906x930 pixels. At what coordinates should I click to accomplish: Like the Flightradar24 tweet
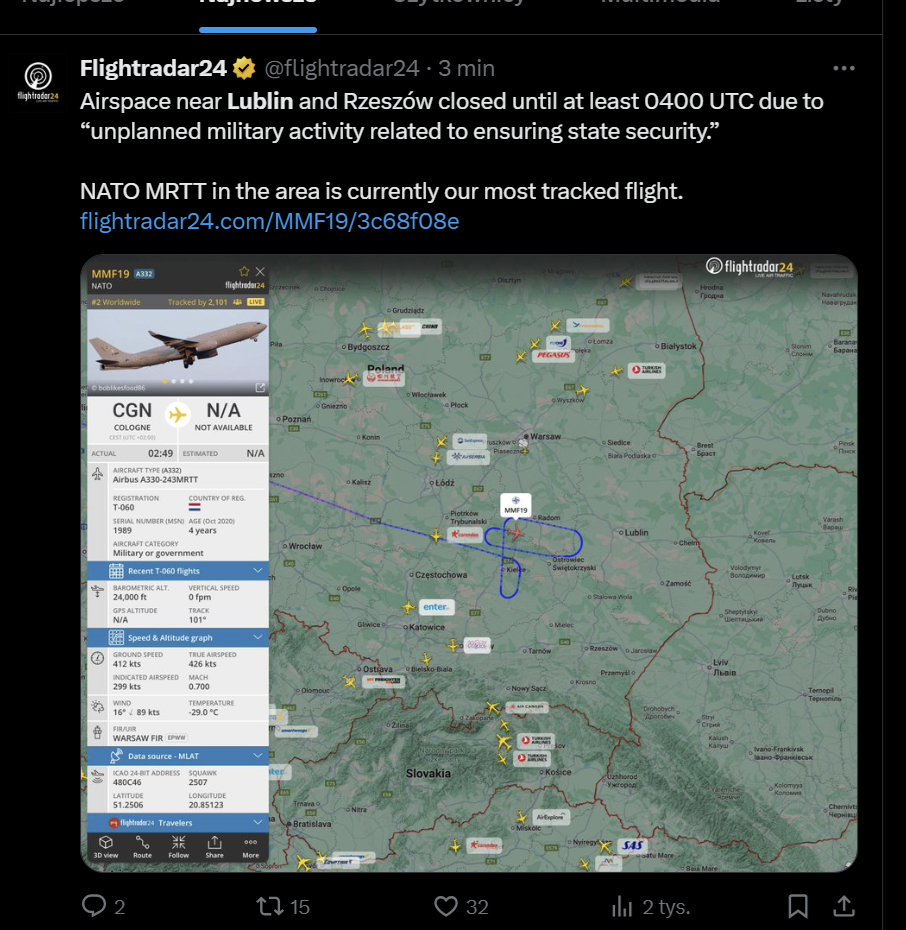tap(446, 906)
